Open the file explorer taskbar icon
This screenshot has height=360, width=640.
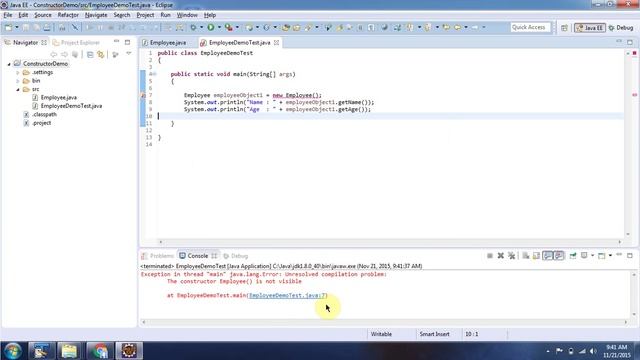[x=69, y=351]
